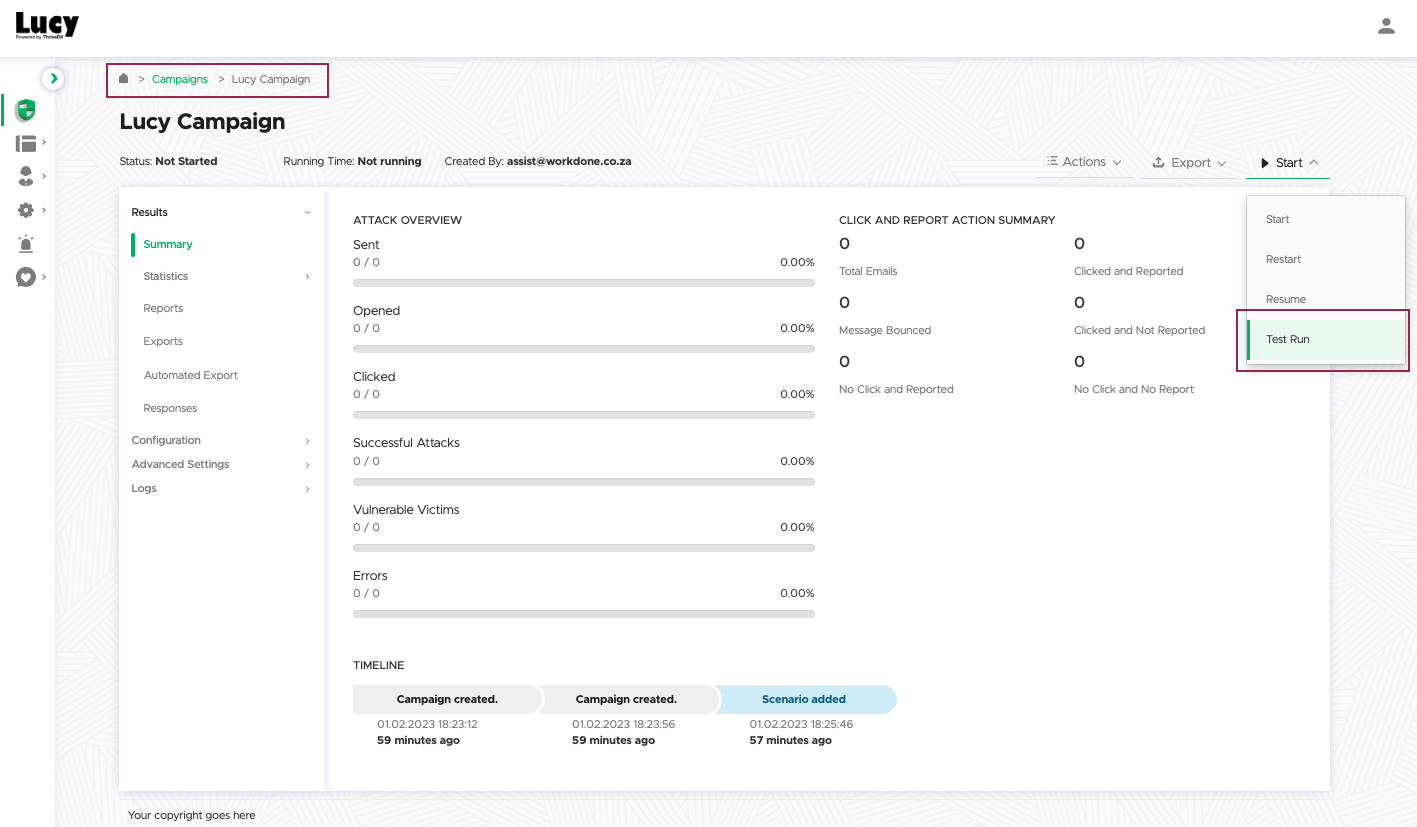The width and height of the screenshot is (1417, 827).
Task: Expand submenu arrow beside gear icon
Action: click(x=44, y=210)
